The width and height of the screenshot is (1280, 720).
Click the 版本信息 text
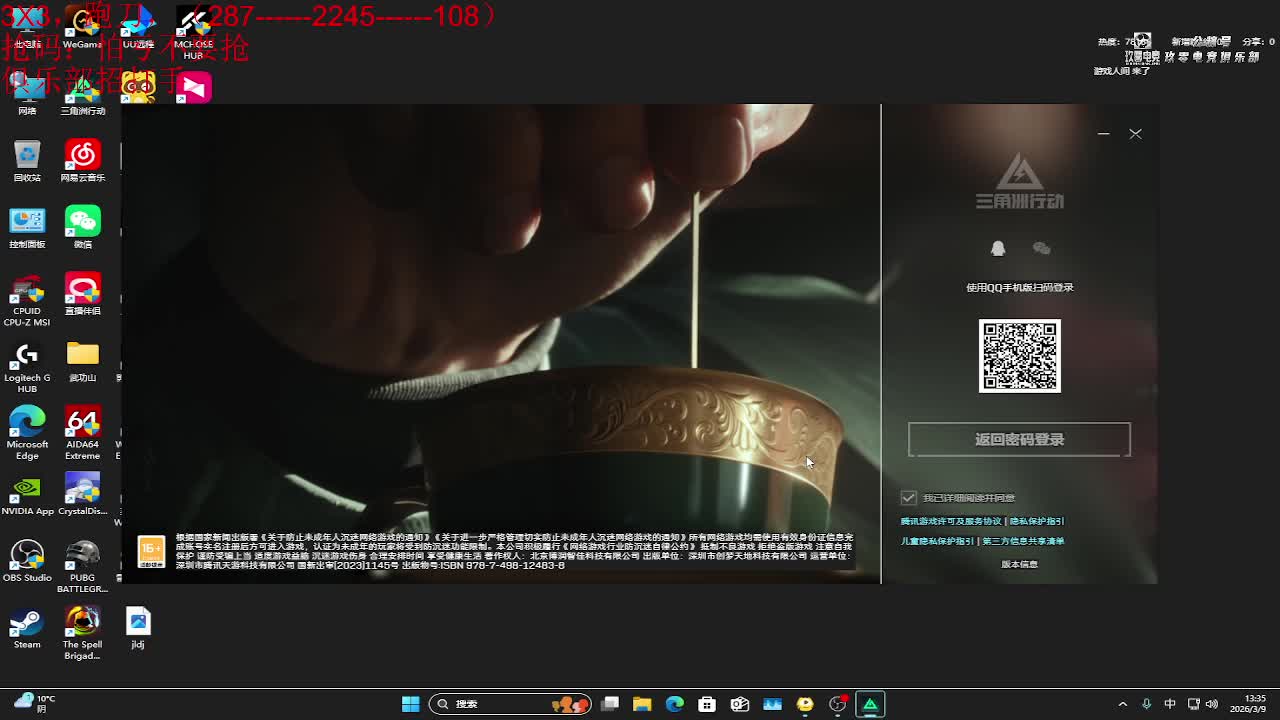[x=1019, y=564]
